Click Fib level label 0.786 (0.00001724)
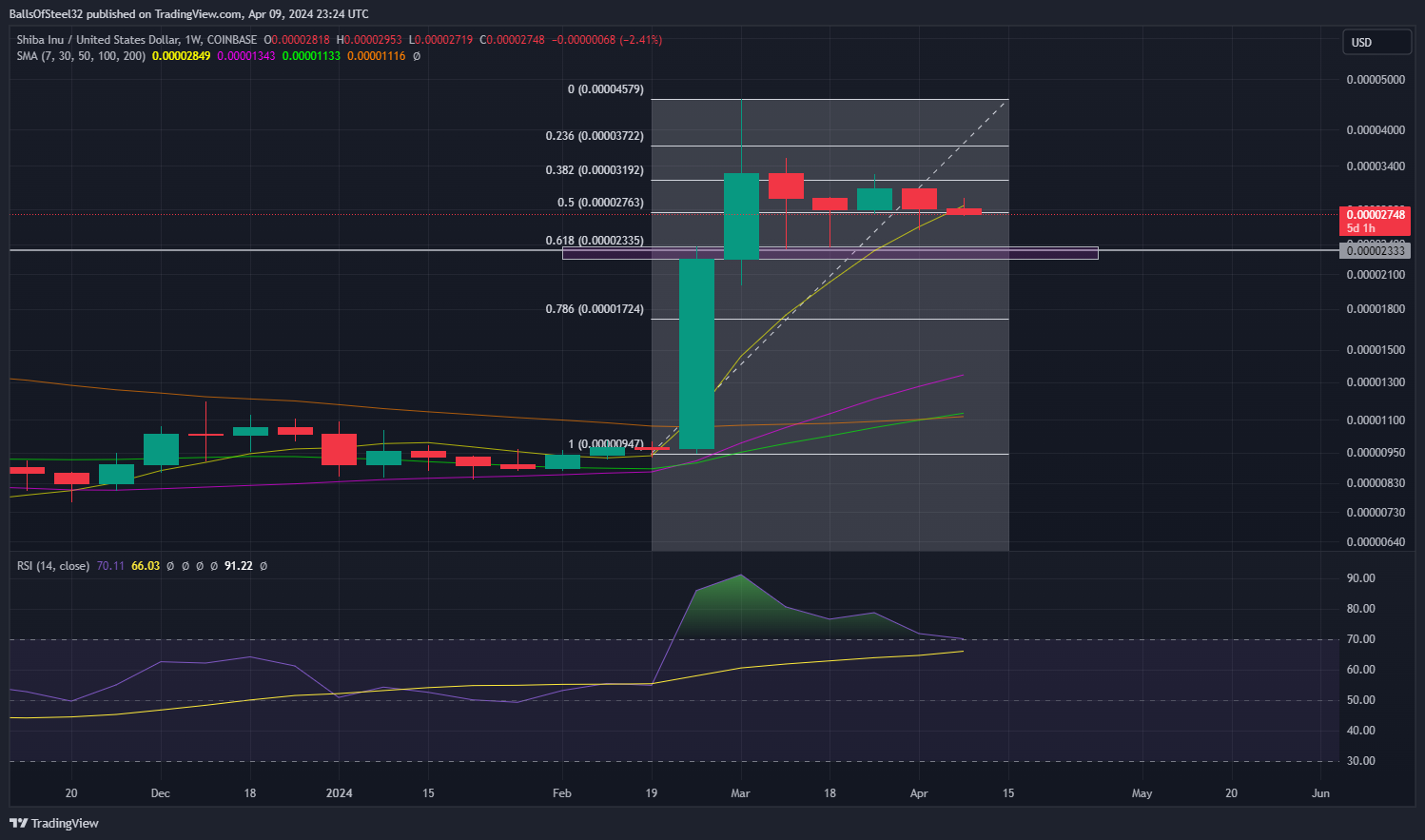Viewport: 1425px width, 840px height. [595, 309]
